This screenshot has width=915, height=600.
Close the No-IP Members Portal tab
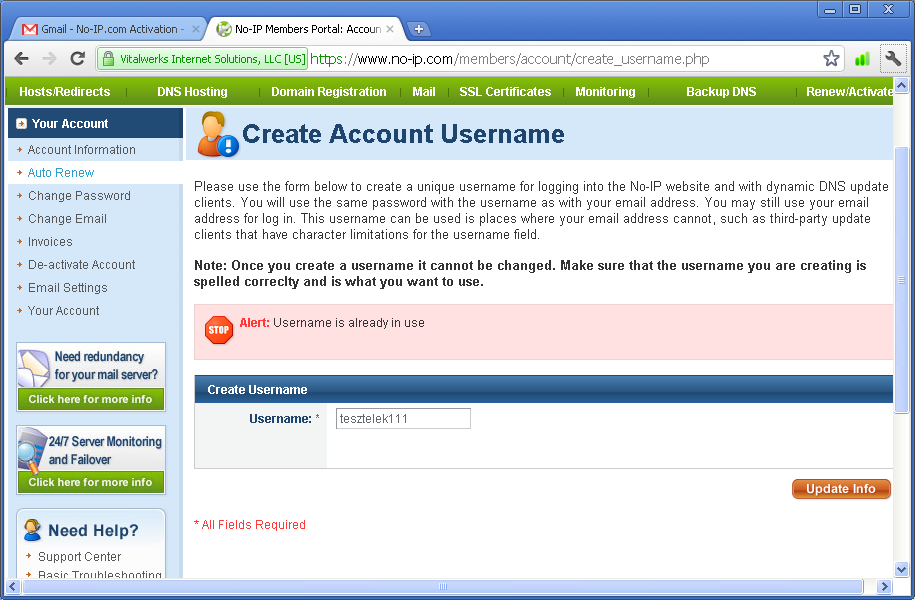[390, 29]
